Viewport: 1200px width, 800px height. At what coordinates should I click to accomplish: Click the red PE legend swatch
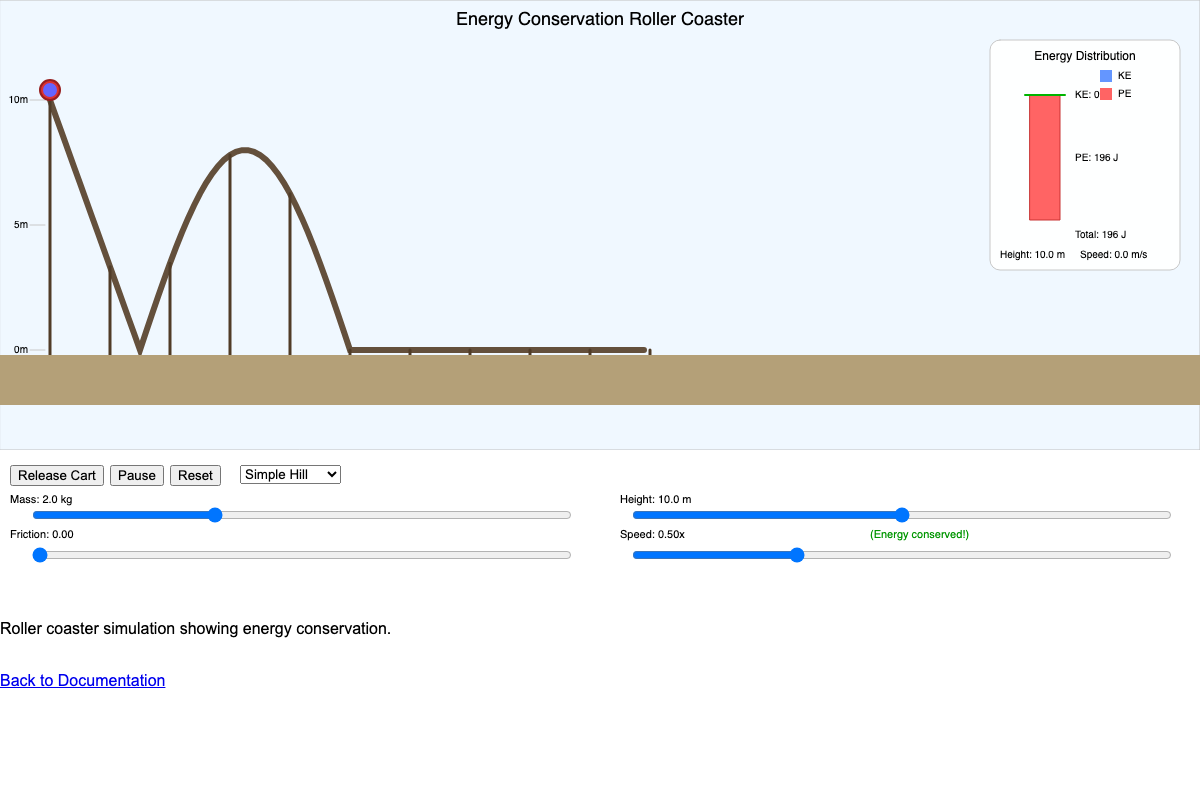tap(1105, 93)
